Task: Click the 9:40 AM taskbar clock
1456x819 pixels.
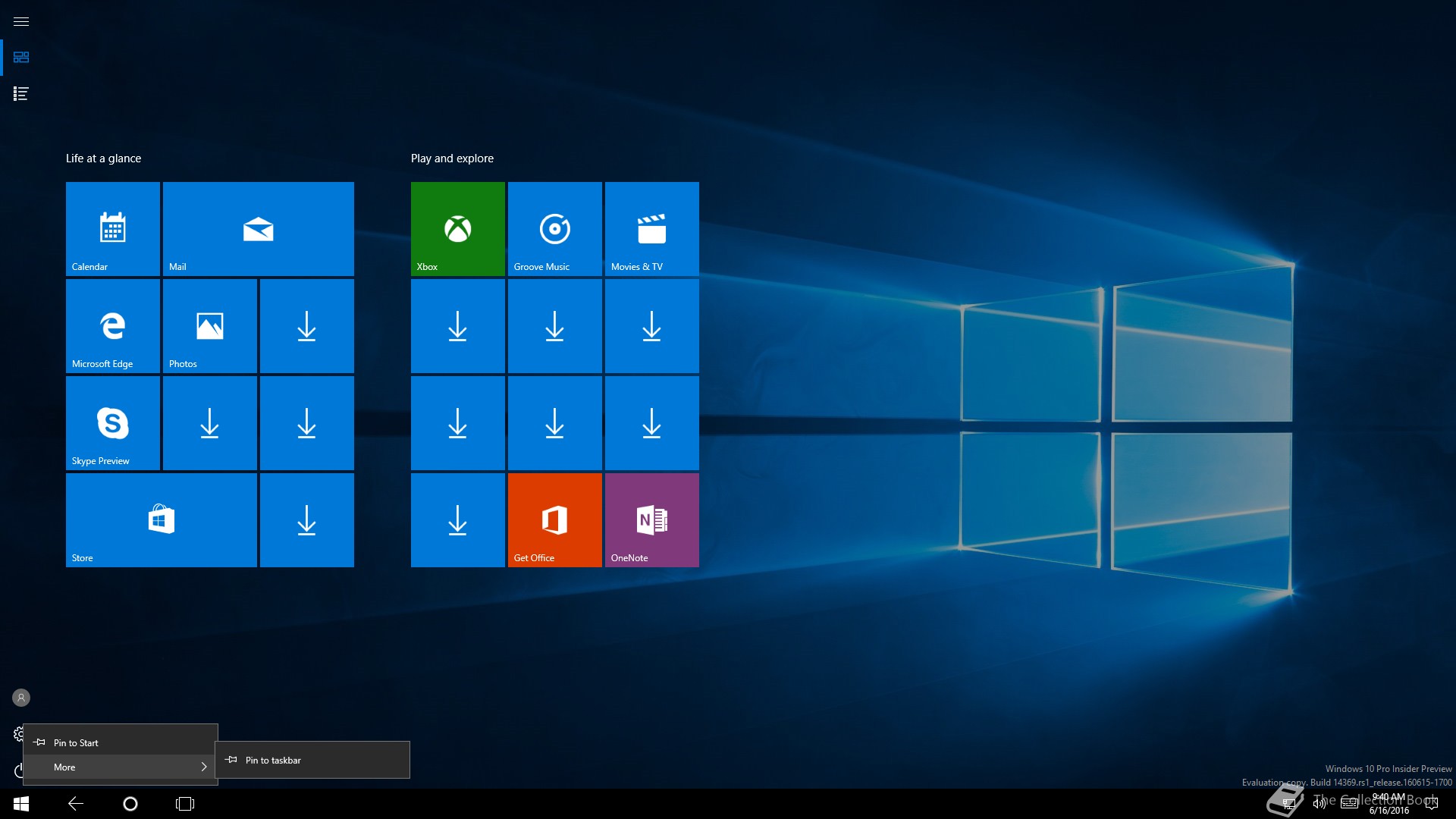Action: coord(1389,804)
